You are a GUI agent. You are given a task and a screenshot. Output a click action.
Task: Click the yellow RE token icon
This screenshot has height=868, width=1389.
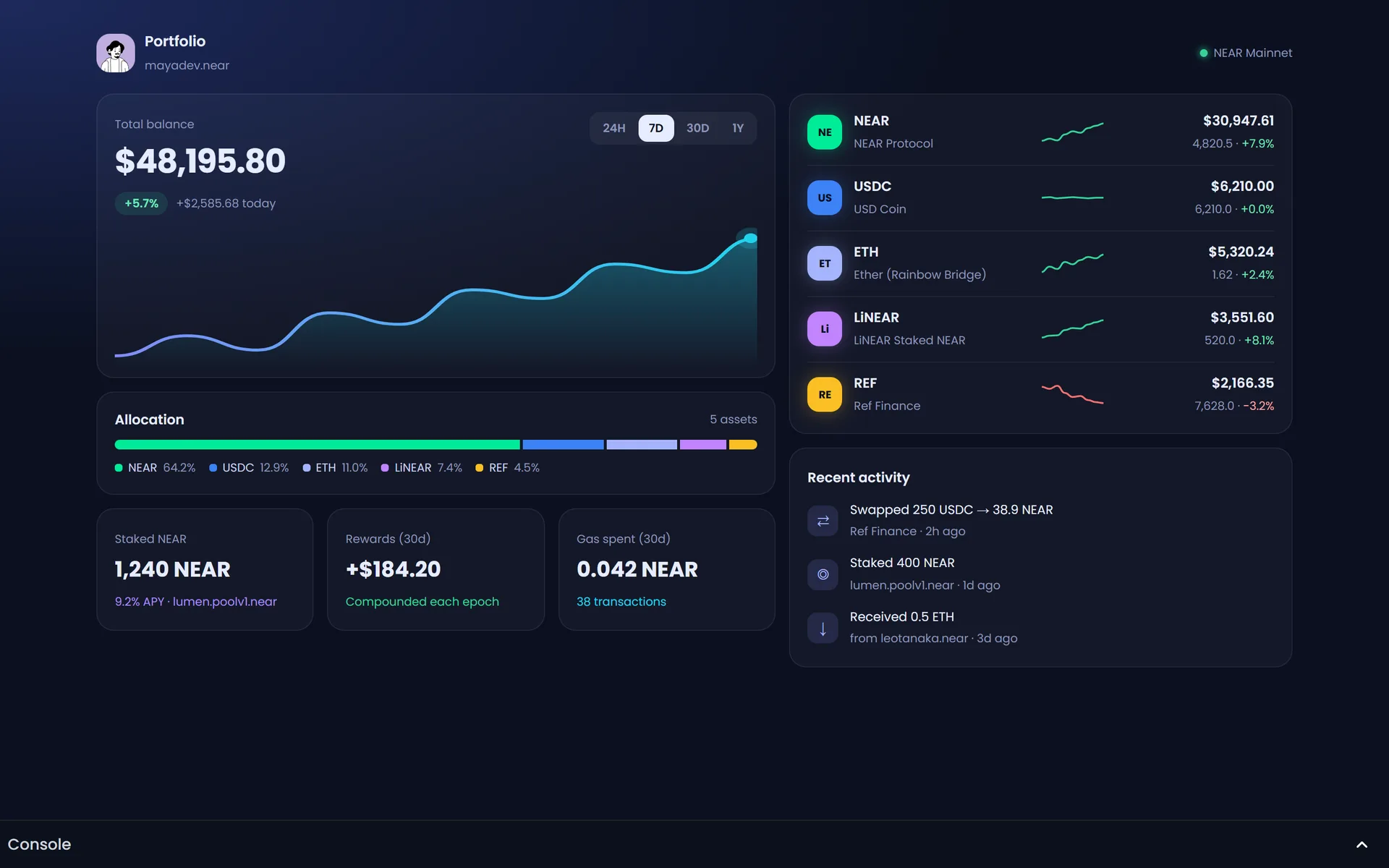click(x=825, y=394)
